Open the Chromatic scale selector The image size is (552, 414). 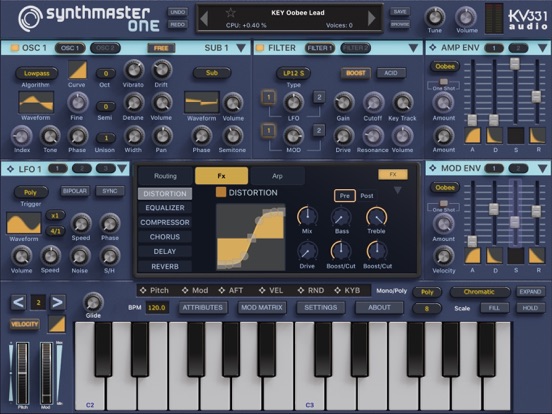479,292
